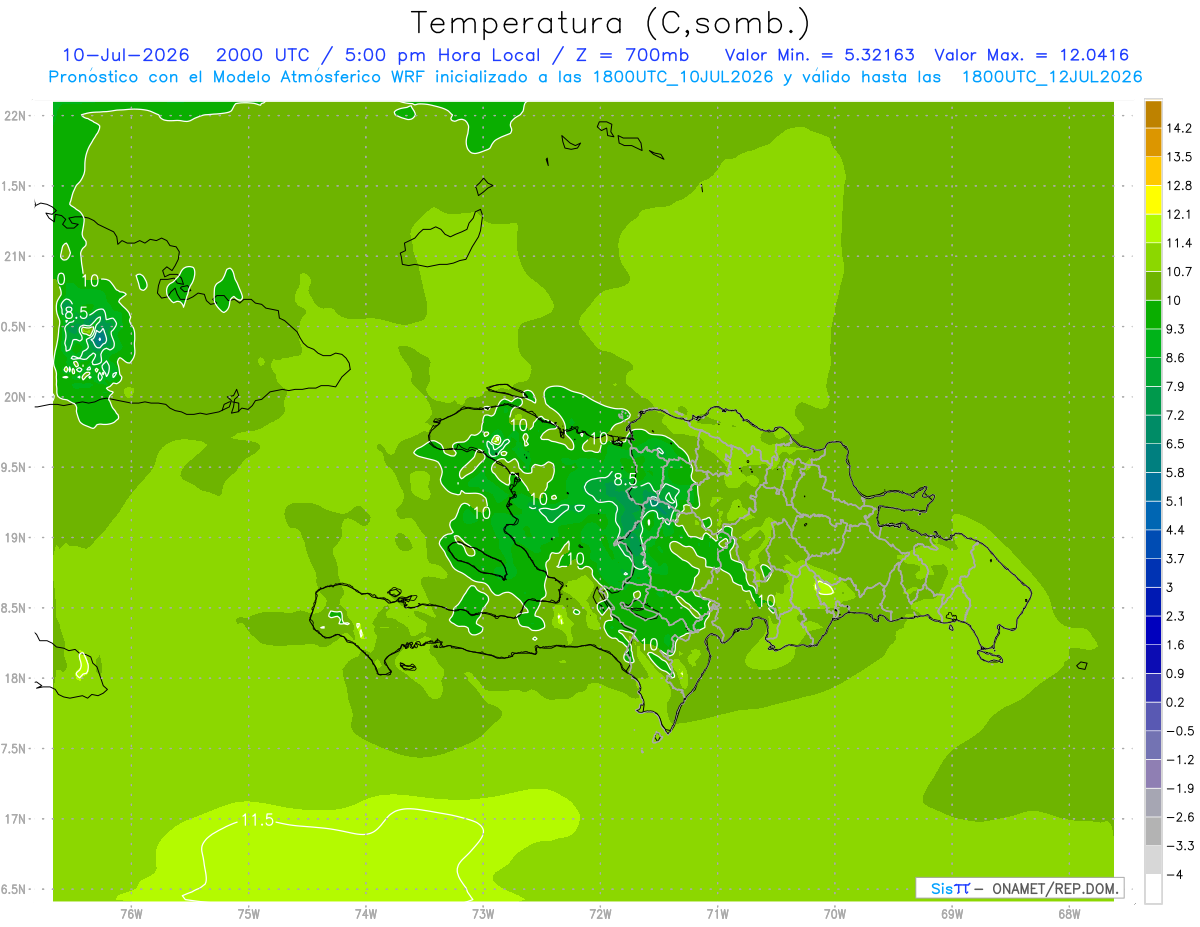
Task: Click the "11.5" contour label
Action: (x=257, y=821)
